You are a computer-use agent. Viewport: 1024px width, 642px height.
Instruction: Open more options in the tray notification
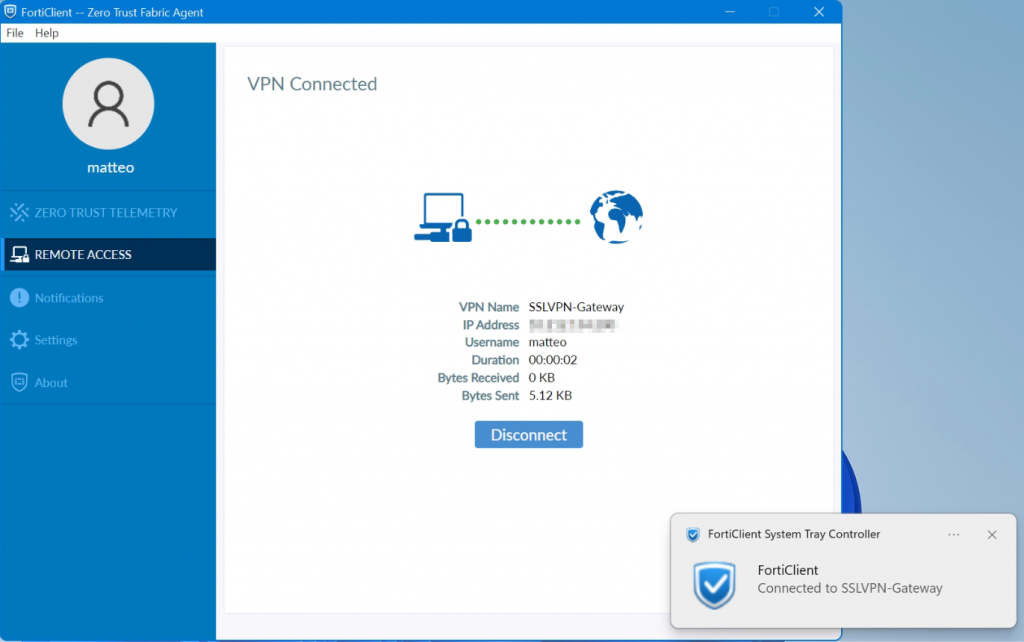click(953, 534)
